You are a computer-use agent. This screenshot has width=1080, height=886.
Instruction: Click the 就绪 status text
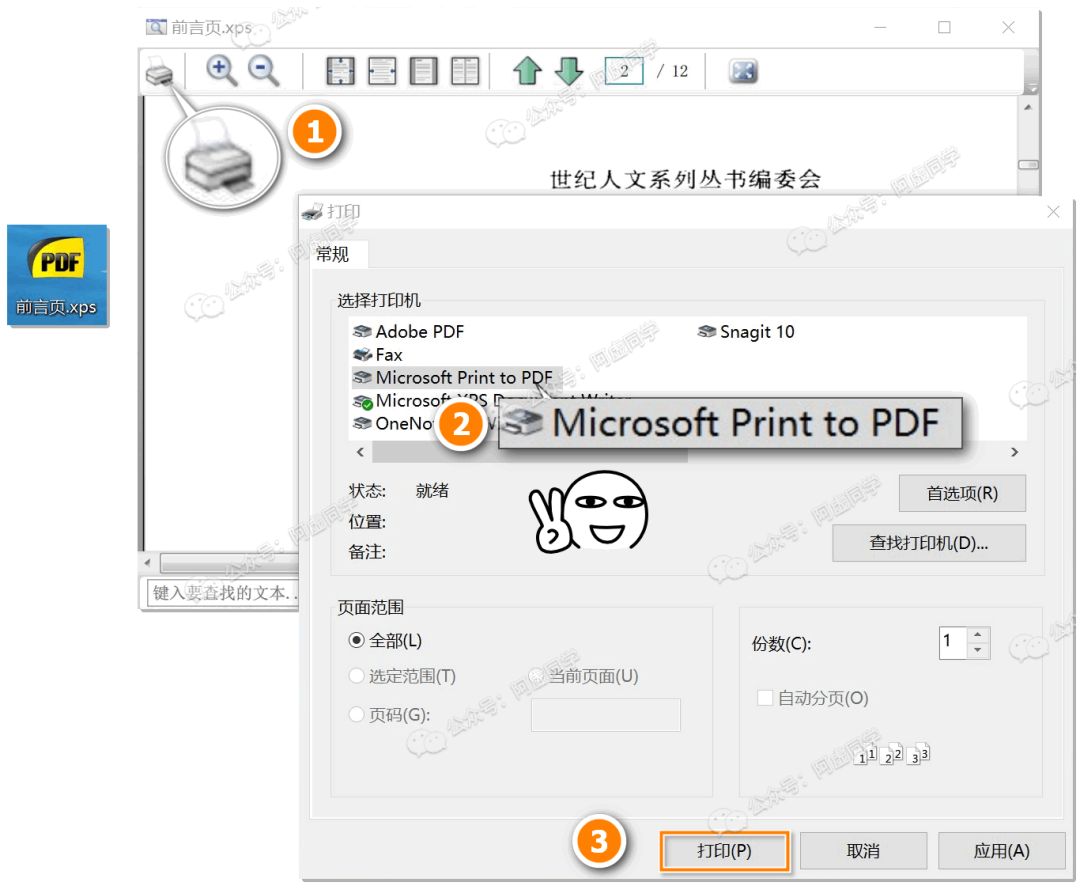(432, 491)
